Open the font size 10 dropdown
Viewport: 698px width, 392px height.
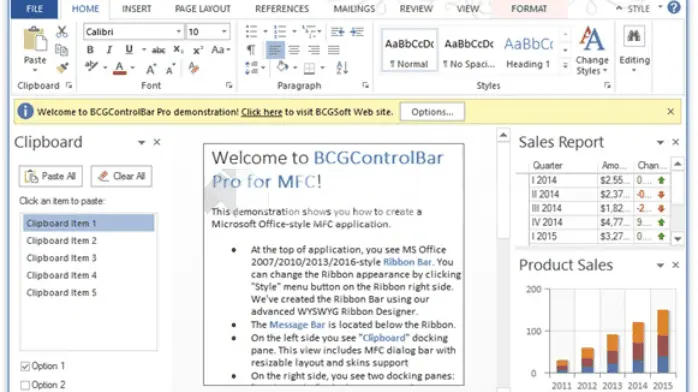click(x=224, y=32)
